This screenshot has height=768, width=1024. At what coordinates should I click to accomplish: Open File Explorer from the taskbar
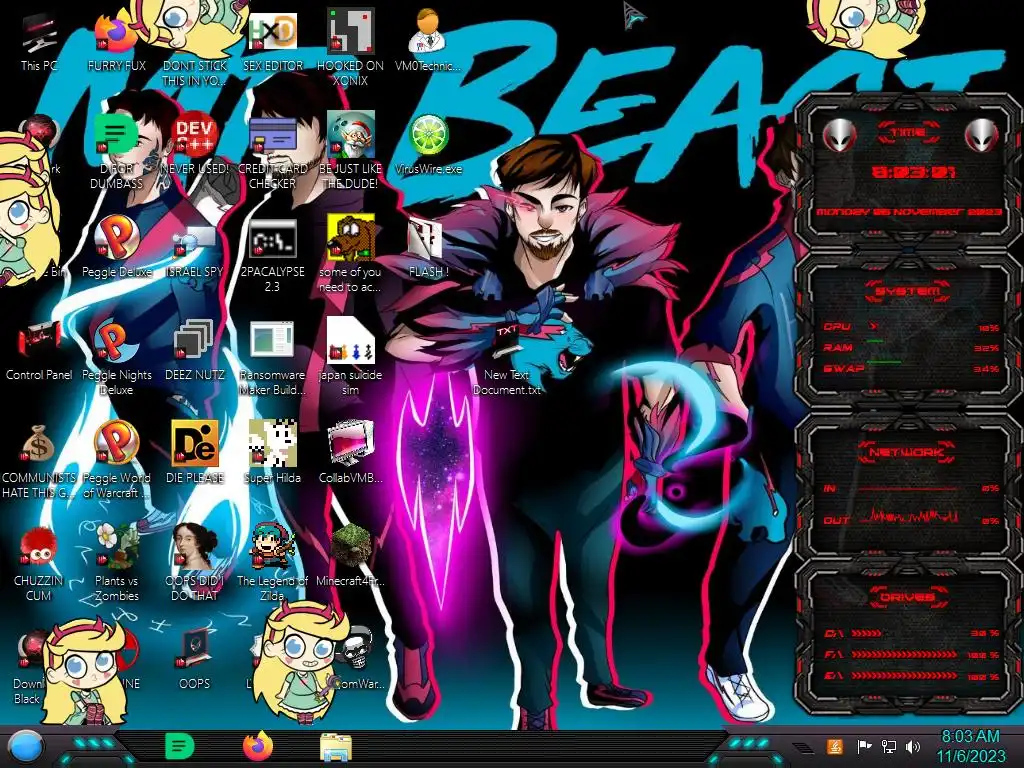tap(336, 748)
